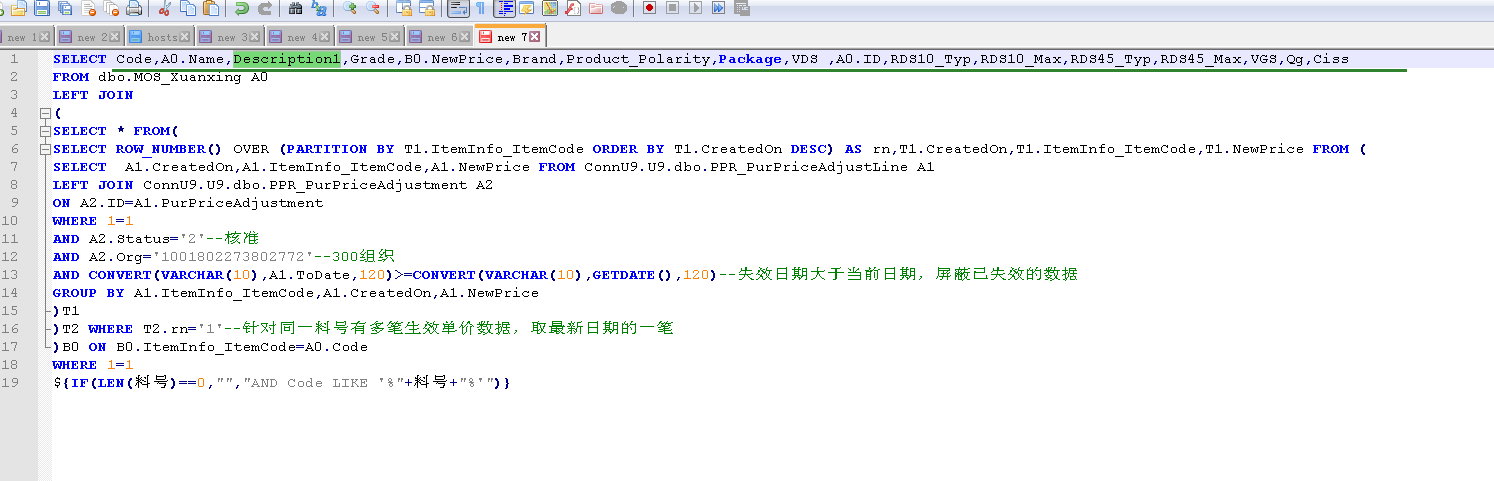Click the Undo arrow icon
1494x481 pixels.
242,8
